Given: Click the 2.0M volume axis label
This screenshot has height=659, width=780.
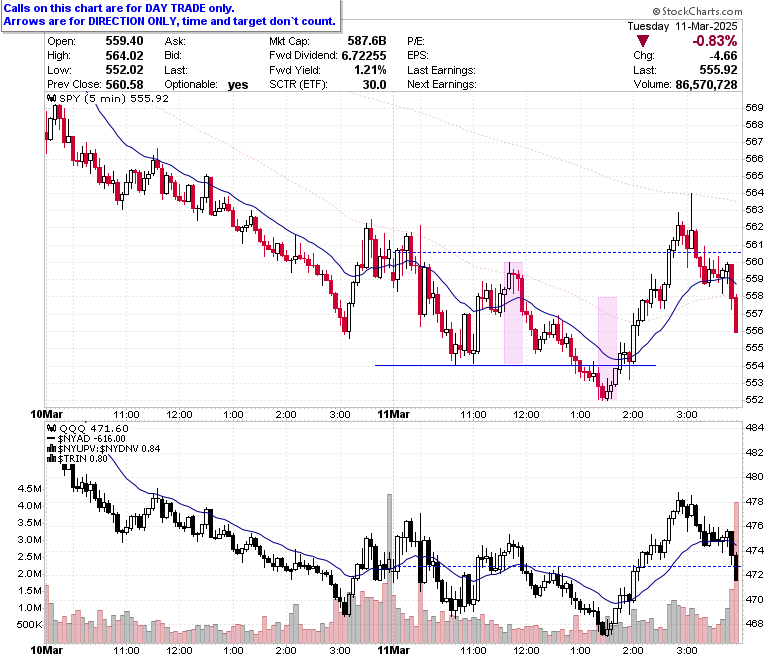Looking at the screenshot, I should tap(30, 573).
